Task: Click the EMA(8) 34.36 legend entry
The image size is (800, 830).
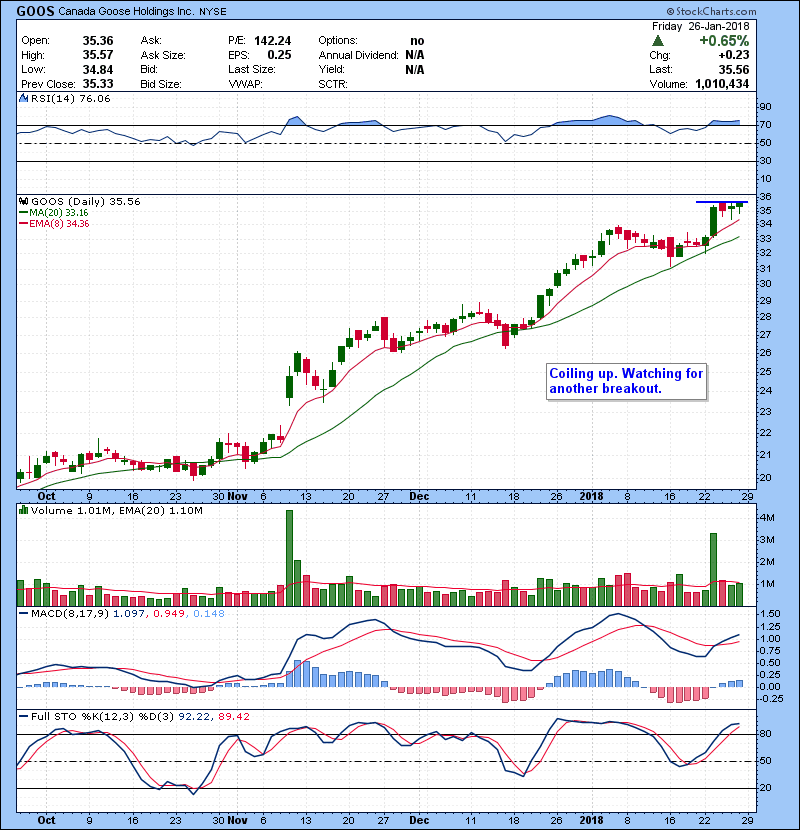Action: 54,223
